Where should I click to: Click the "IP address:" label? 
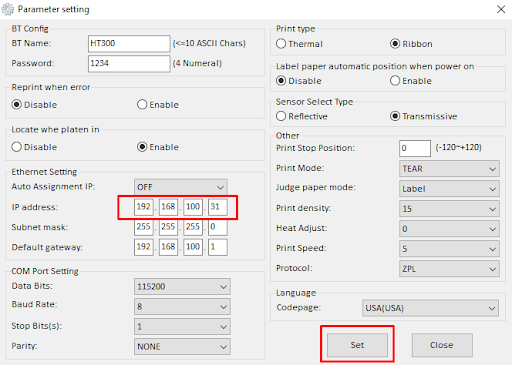(35, 207)
